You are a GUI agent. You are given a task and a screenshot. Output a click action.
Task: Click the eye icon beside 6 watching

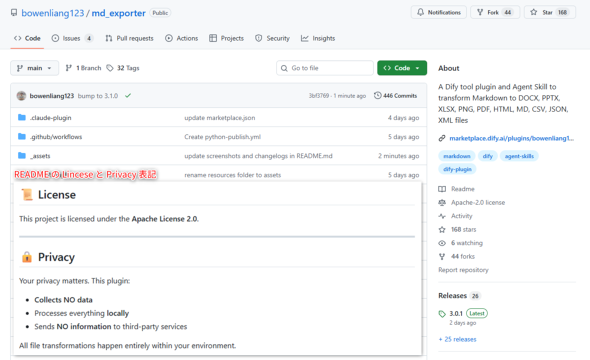pyautogui.click(x=442, y=243)
